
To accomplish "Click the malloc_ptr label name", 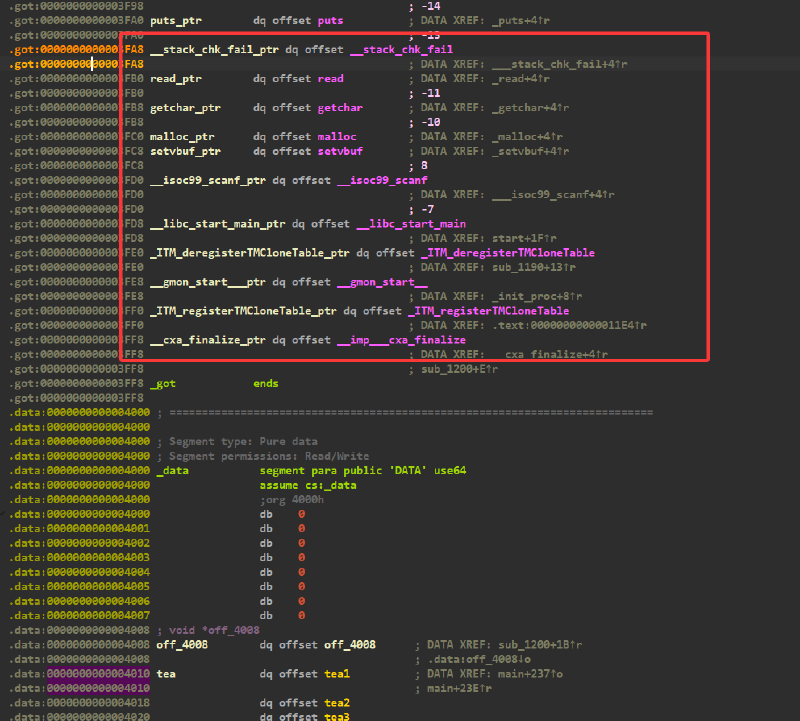I will pyautogui.click(x=182, y=137).
